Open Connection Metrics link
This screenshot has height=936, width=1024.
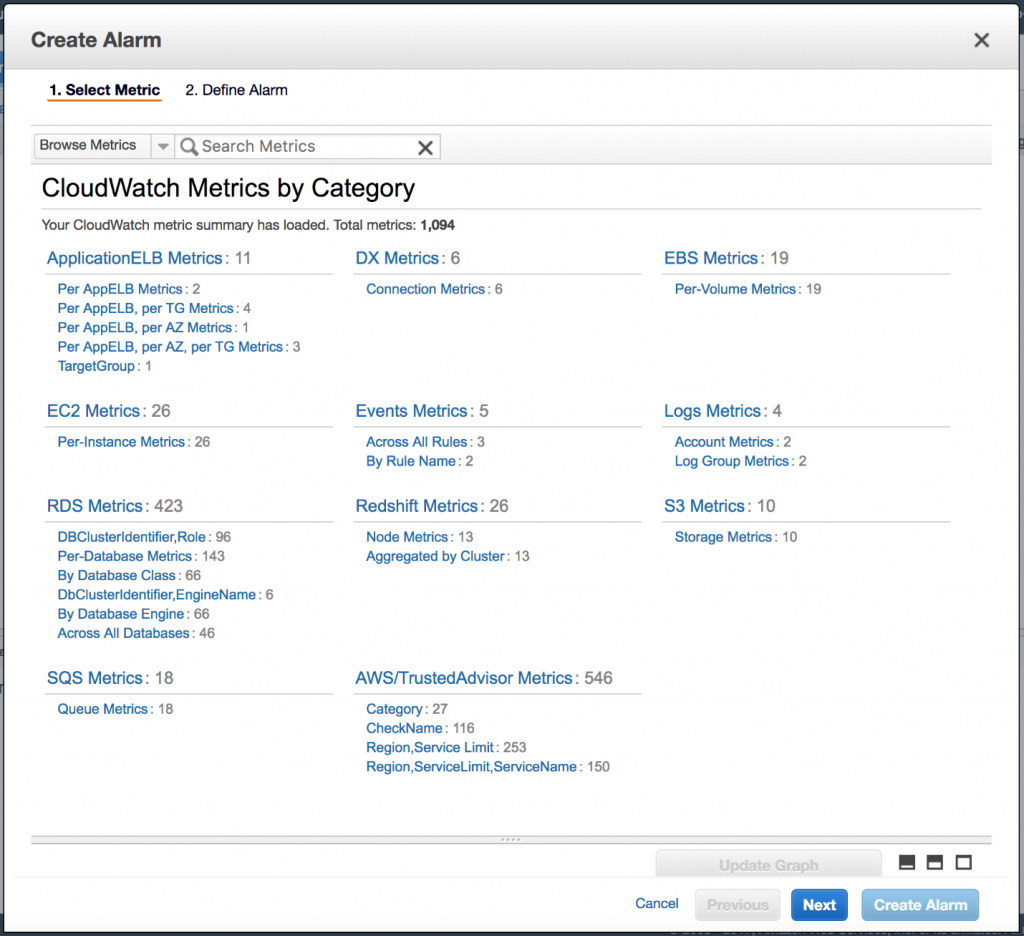click(x=425, y=289)
